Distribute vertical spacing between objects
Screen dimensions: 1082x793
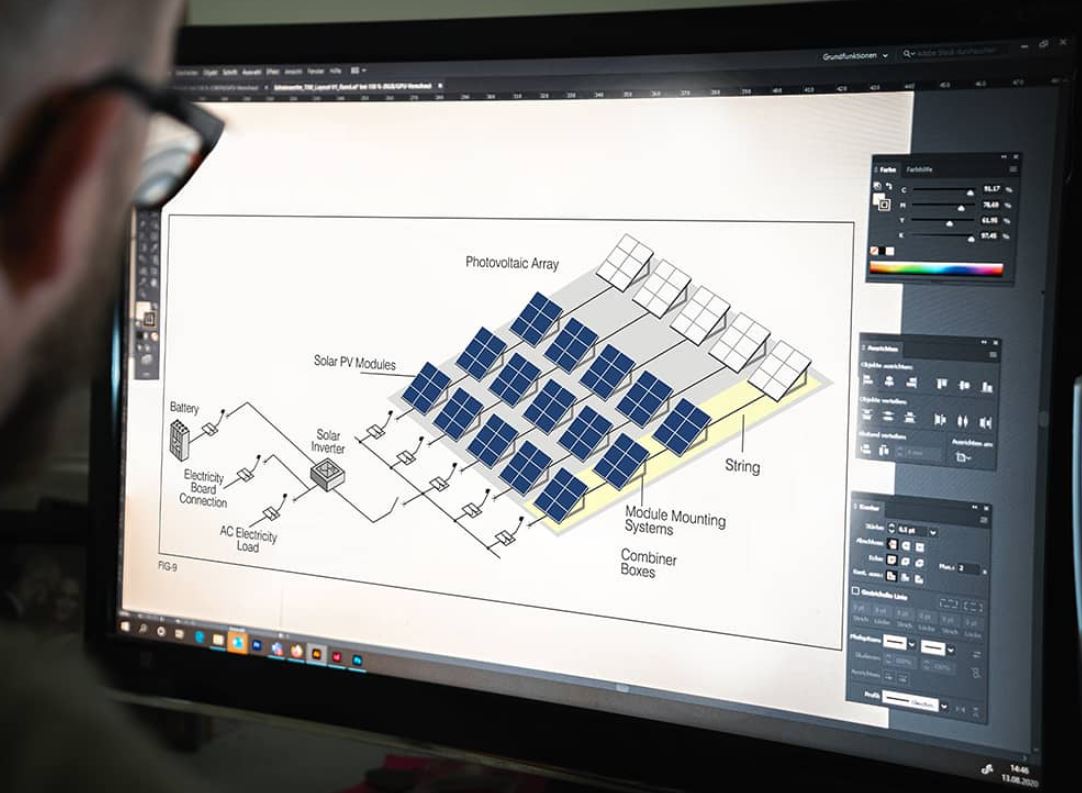pyautogui.click(x=865, y=449)
